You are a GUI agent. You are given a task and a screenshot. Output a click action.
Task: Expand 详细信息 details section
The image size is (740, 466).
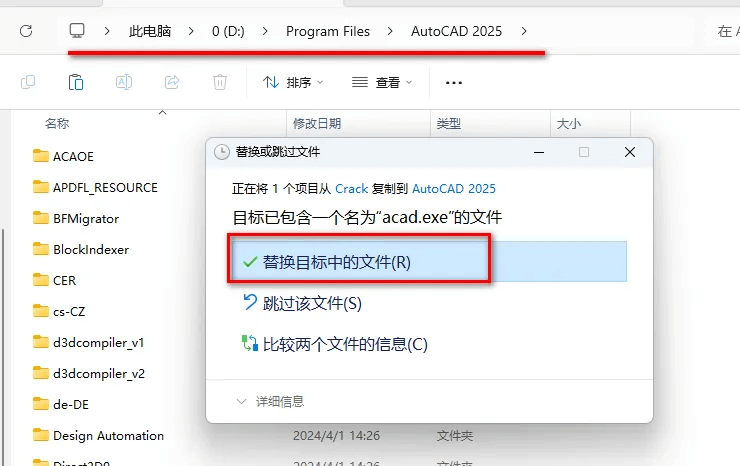pos(270,402)
